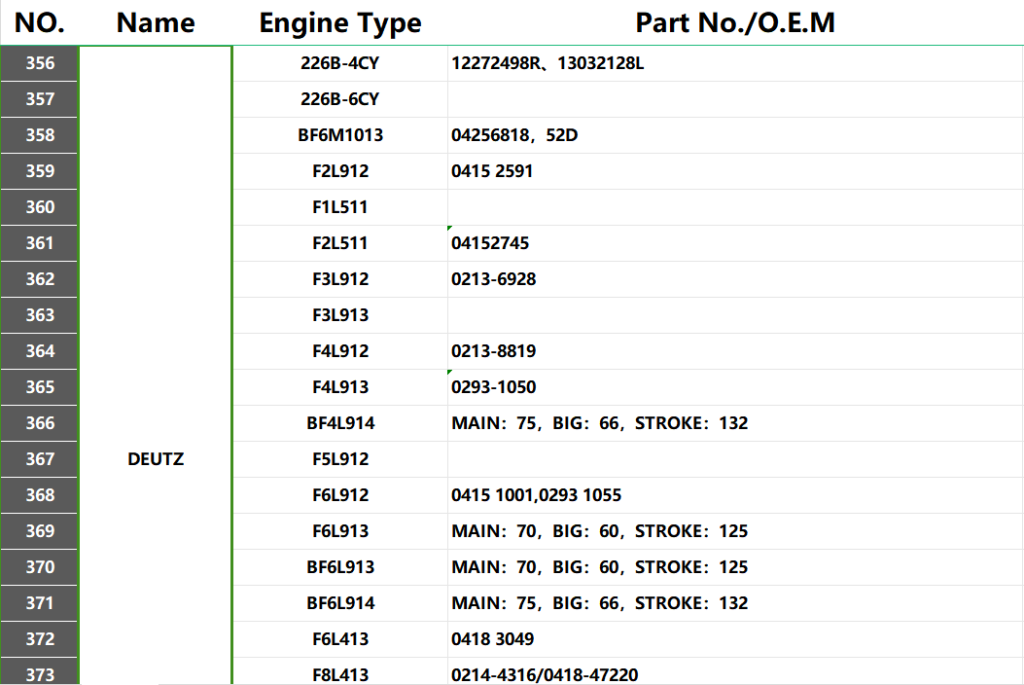Select engine type cell F2L511
The height and width of the screenshot is (685, 1024).
[x=340, y=243]
